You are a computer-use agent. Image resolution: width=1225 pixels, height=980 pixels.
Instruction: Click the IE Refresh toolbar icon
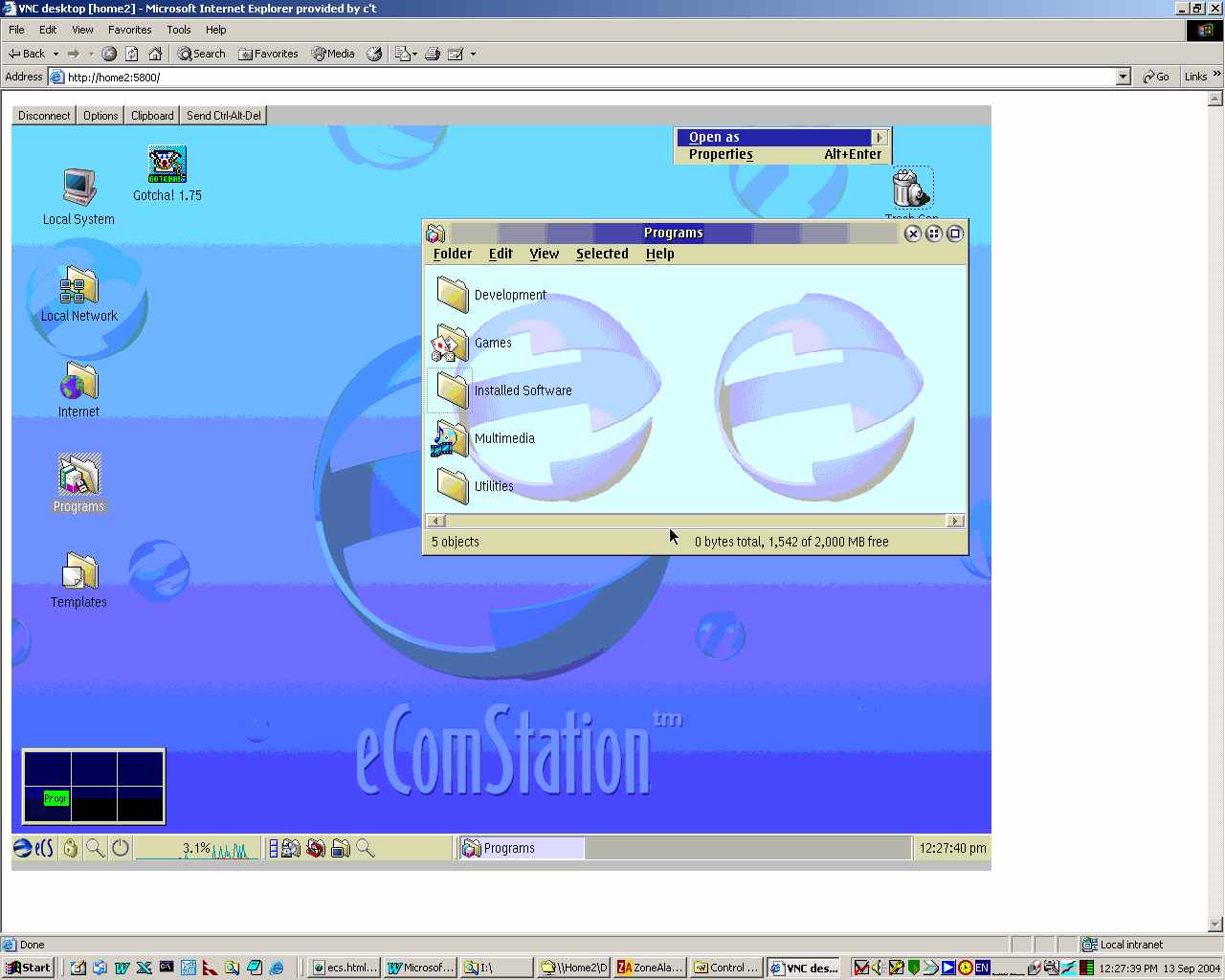pos(132,54)
